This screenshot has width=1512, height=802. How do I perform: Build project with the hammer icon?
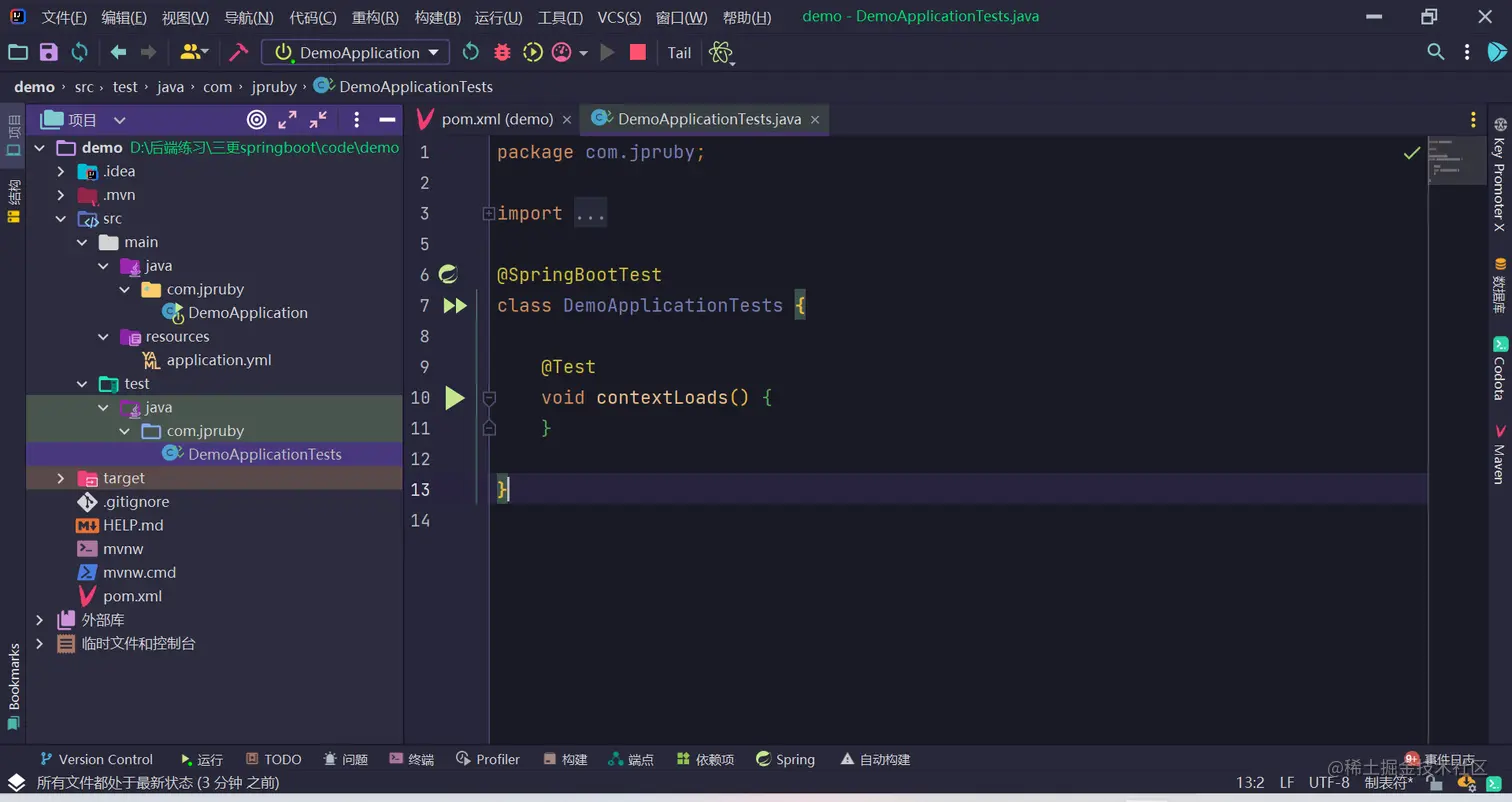point(238,52)
